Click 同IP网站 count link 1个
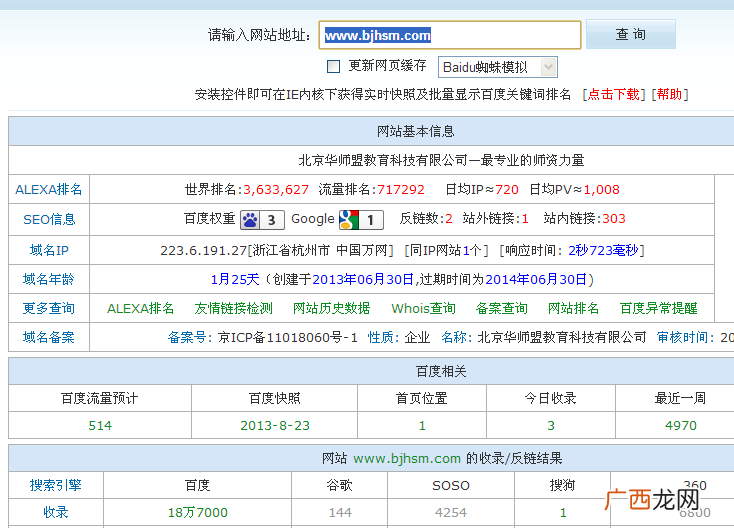 point(472,250)
